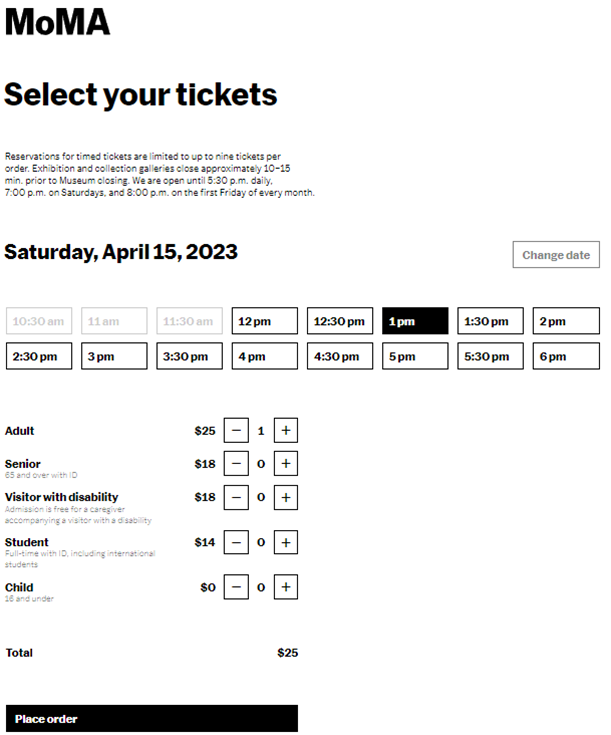Image resolution: width=611 pixels, height=735 pixels.
Task: Choose the 12:30 pm entry time
Action: pos(340,321)
